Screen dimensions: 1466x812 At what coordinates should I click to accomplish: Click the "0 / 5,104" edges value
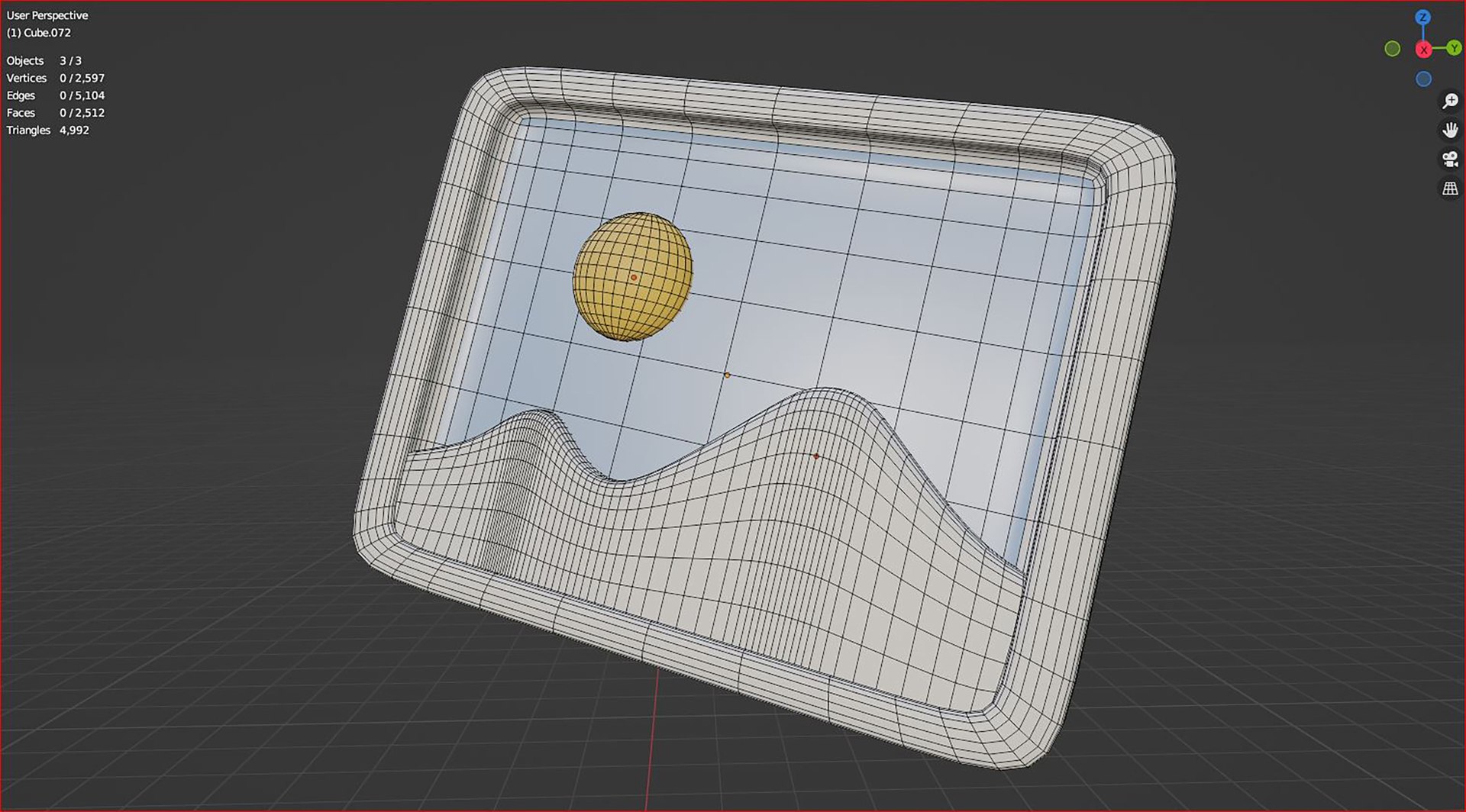point(82,95)
